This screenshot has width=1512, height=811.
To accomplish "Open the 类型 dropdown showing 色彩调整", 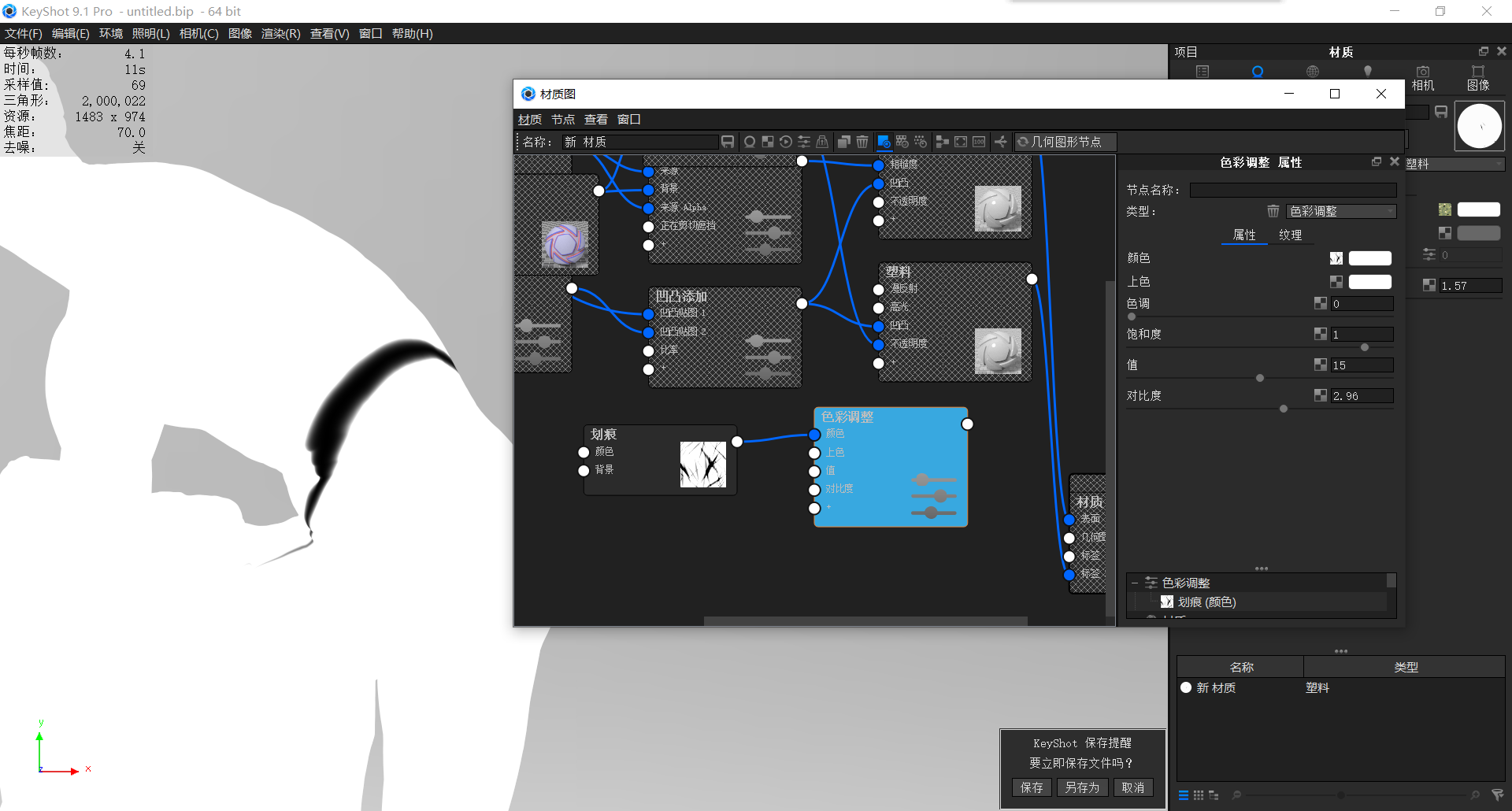I will pyautogui.click(x=1342, y=211).
